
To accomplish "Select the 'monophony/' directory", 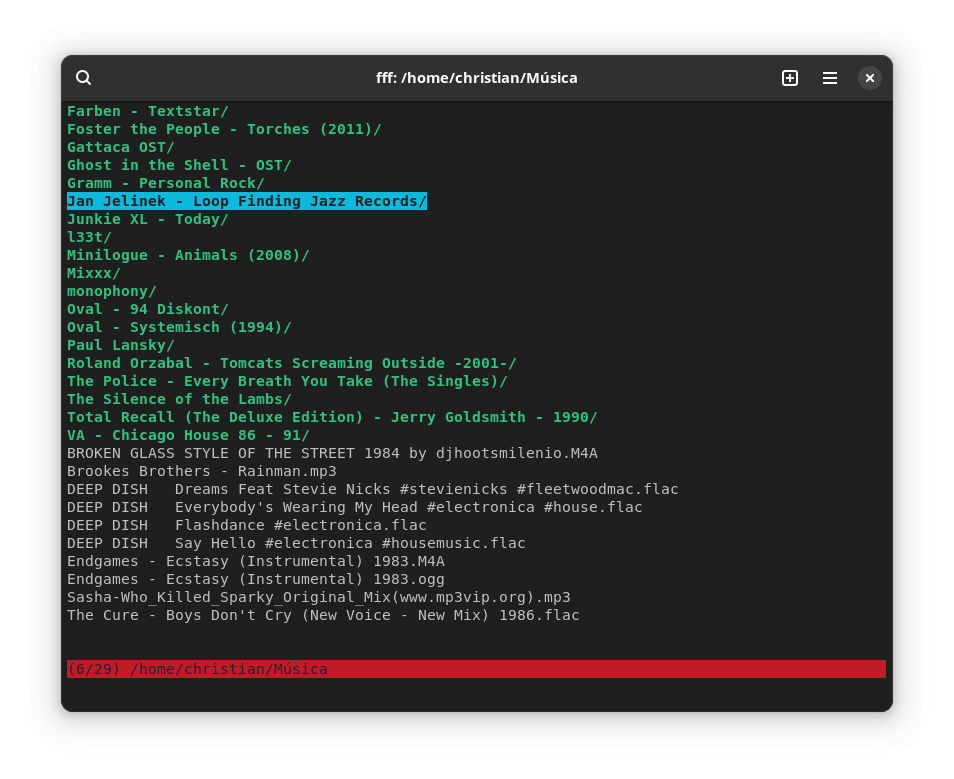I will pyautogui.click(x=111, y=292).
